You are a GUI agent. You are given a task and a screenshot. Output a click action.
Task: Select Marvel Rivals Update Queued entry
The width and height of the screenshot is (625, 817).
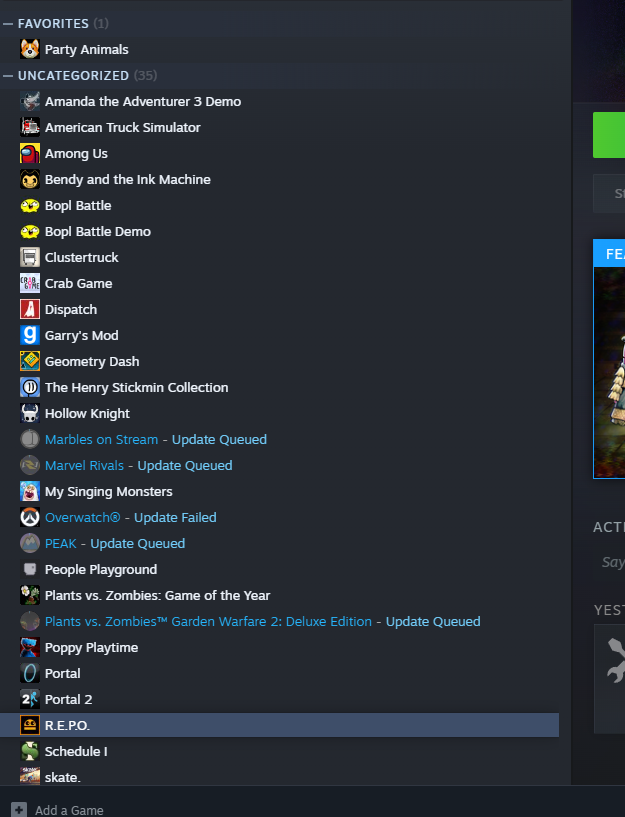139,465
